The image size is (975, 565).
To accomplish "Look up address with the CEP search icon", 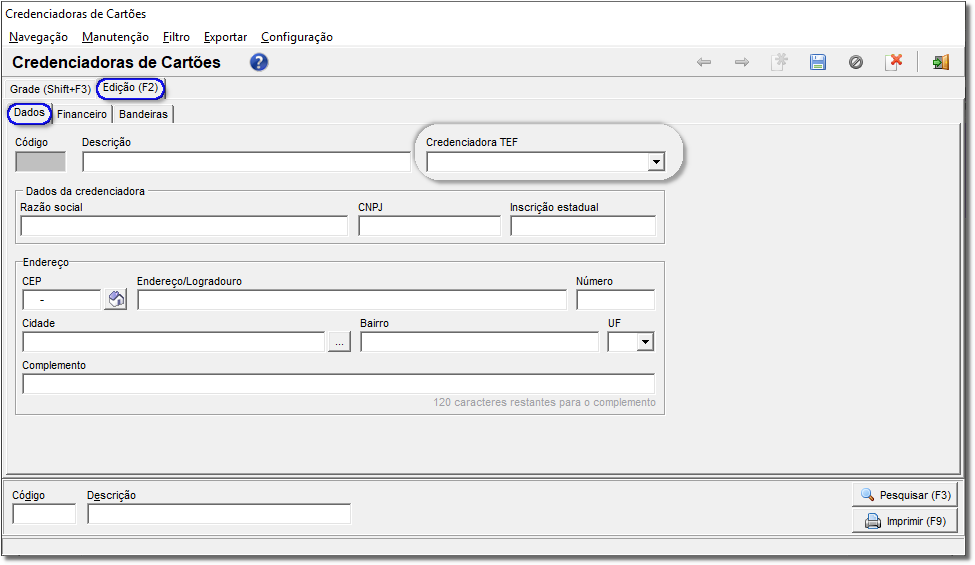I will [116, 300].
